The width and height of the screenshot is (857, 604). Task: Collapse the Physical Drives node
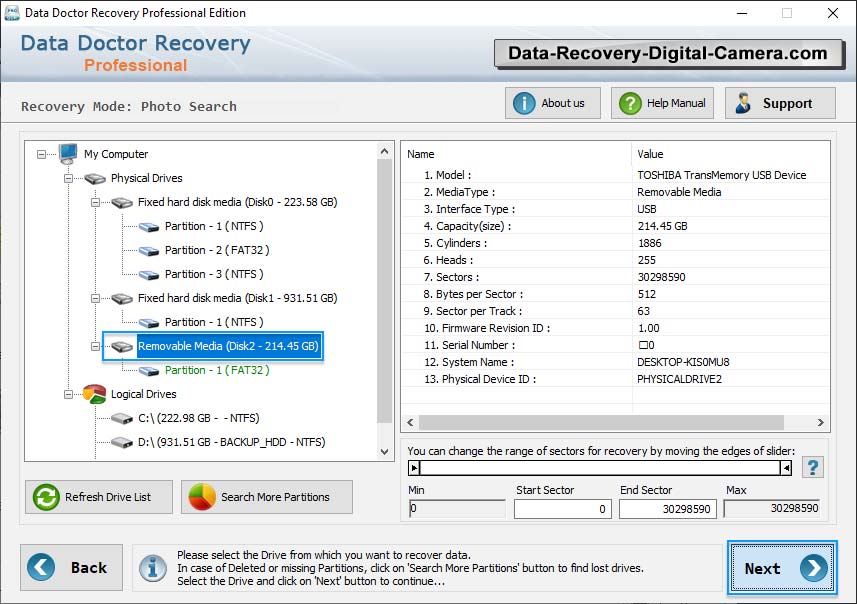(x=68, y=178)
